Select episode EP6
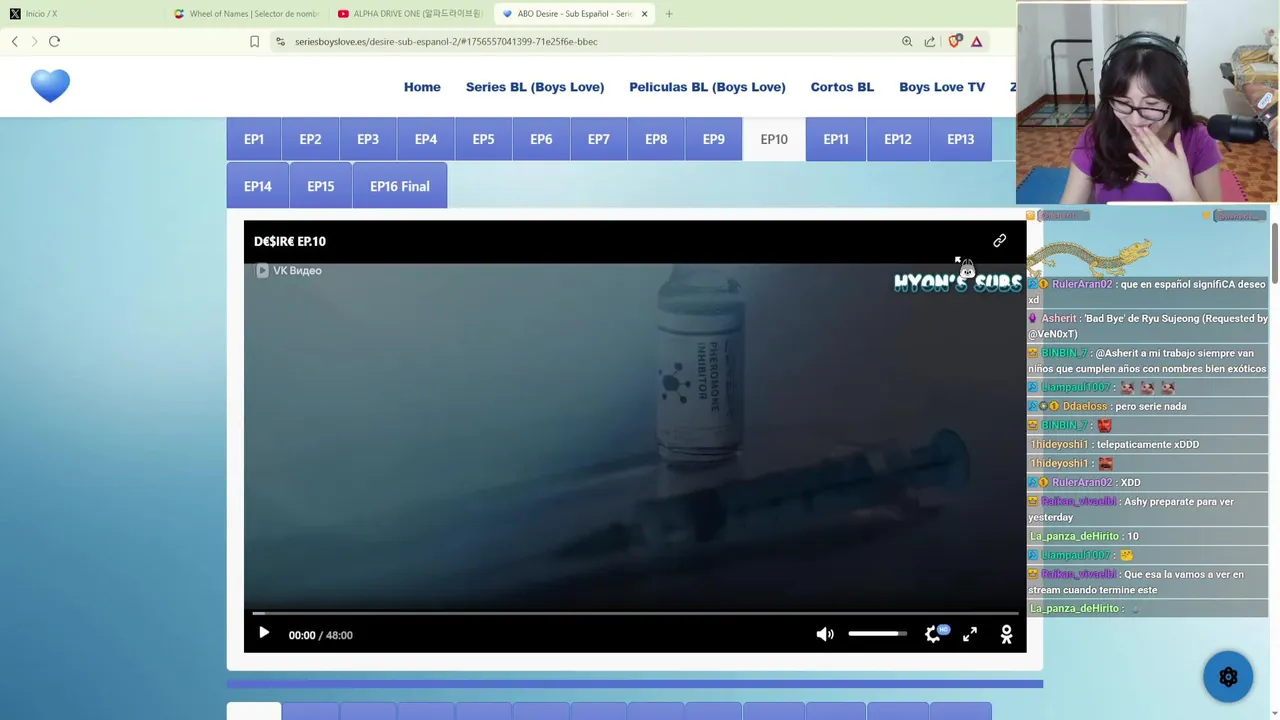1280x720 pixels. 541,139
